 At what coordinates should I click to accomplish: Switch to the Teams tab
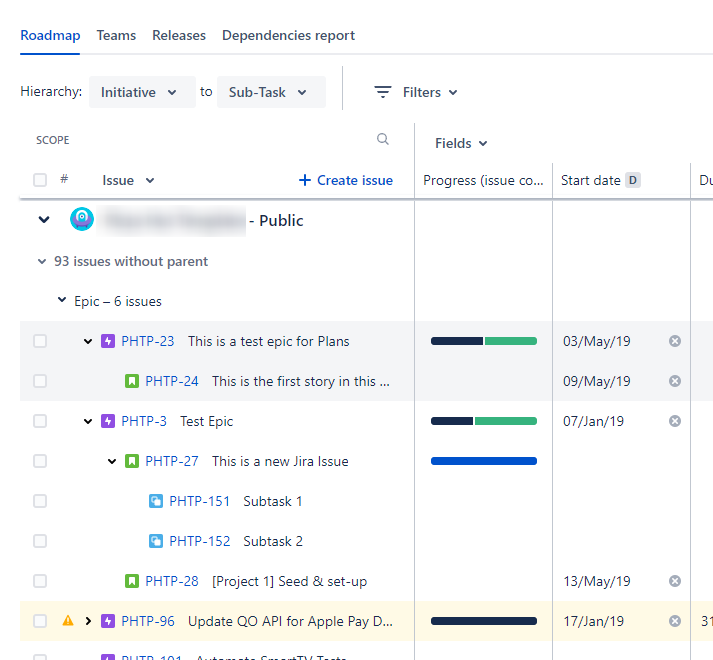click(116, 35)
